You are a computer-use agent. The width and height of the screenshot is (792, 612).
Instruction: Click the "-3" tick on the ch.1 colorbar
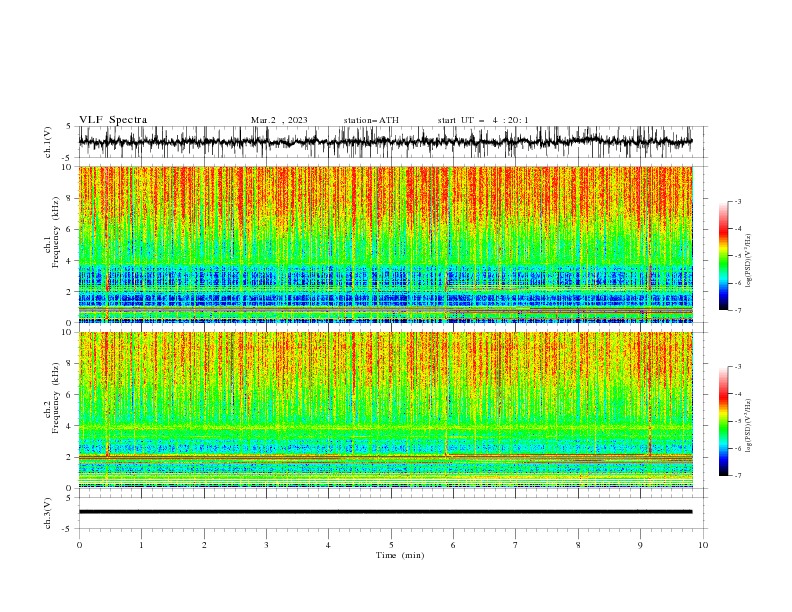[x=737, y=201]
